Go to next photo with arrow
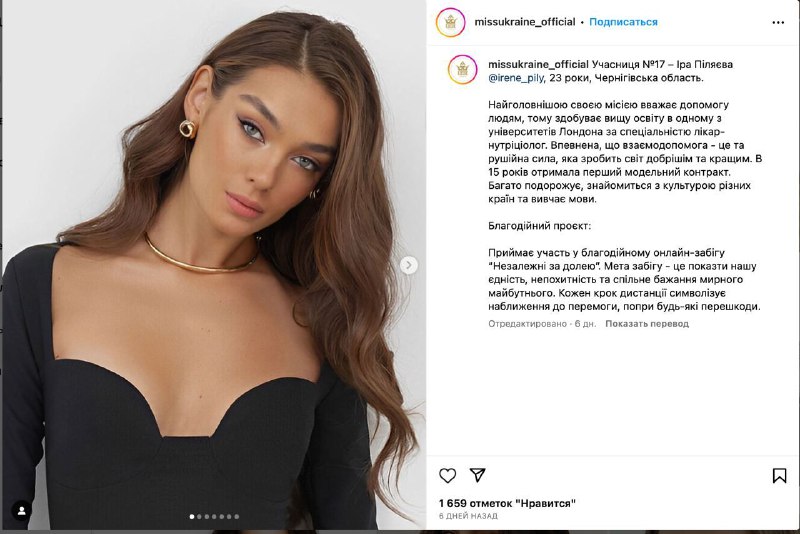The image size is (800, 534). tap(408, 265)
